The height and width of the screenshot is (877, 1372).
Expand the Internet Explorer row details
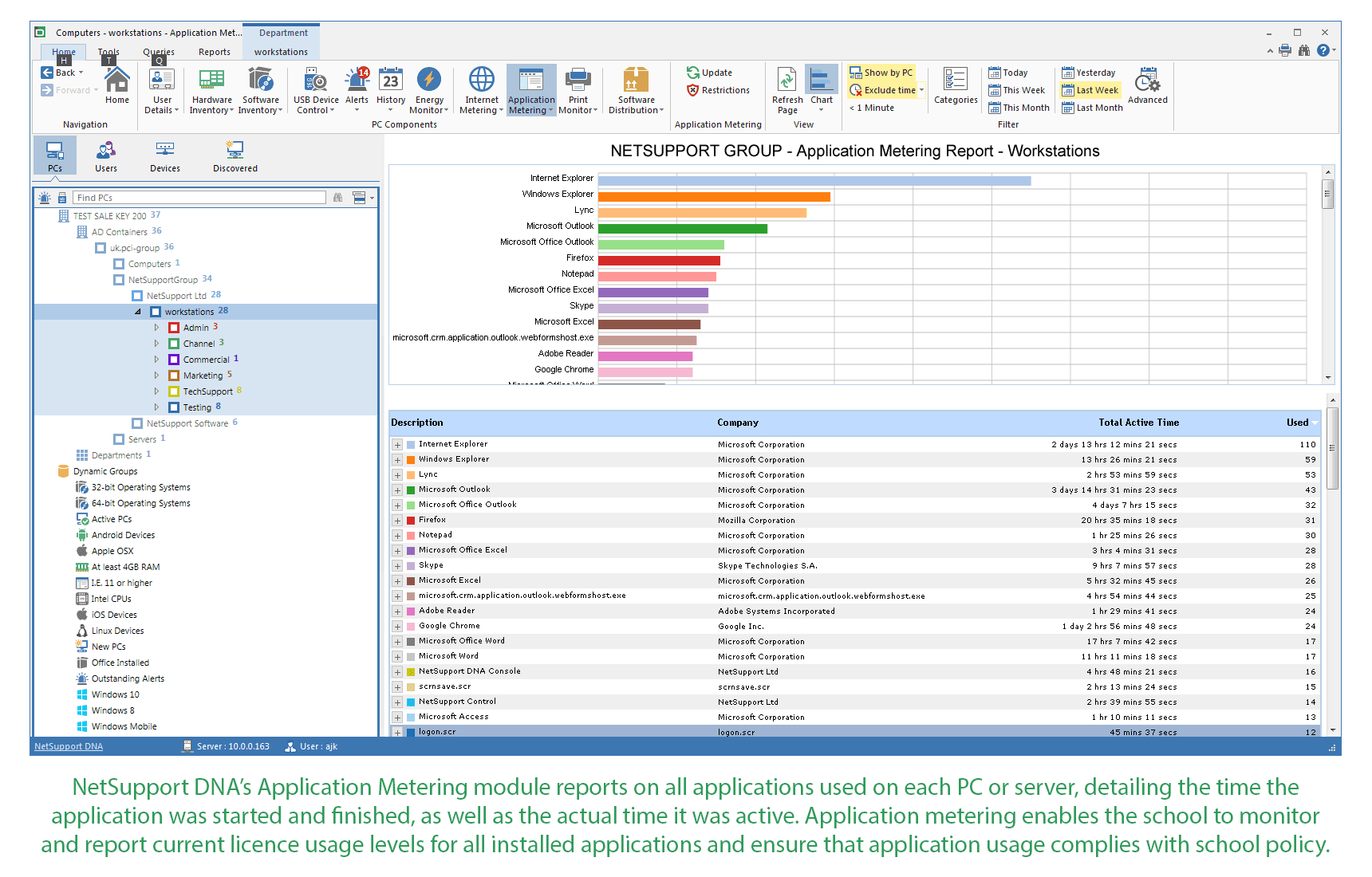pyautogui.click(x=396, y=445)
